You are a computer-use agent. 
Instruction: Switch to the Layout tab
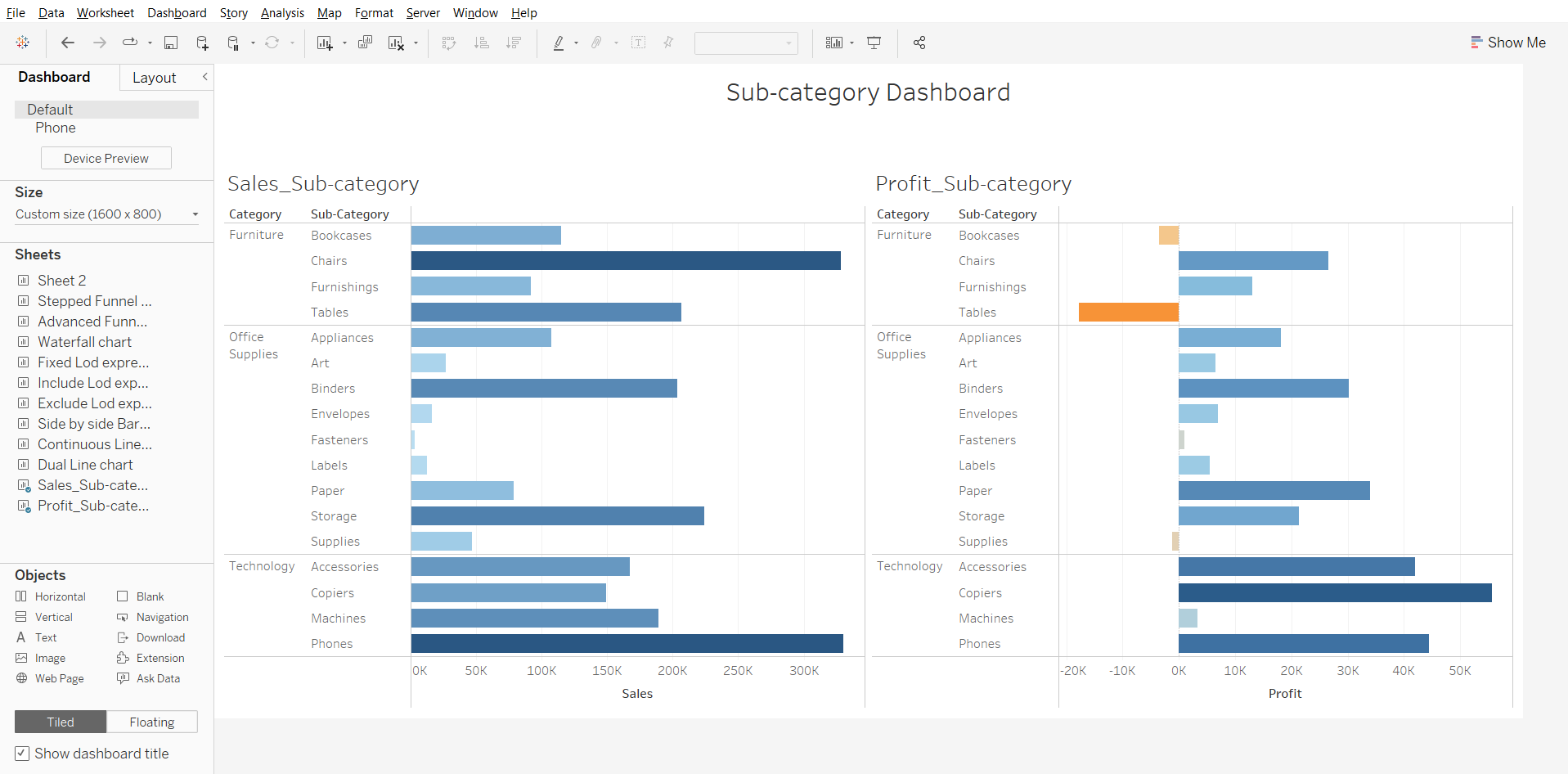[155, 78]
